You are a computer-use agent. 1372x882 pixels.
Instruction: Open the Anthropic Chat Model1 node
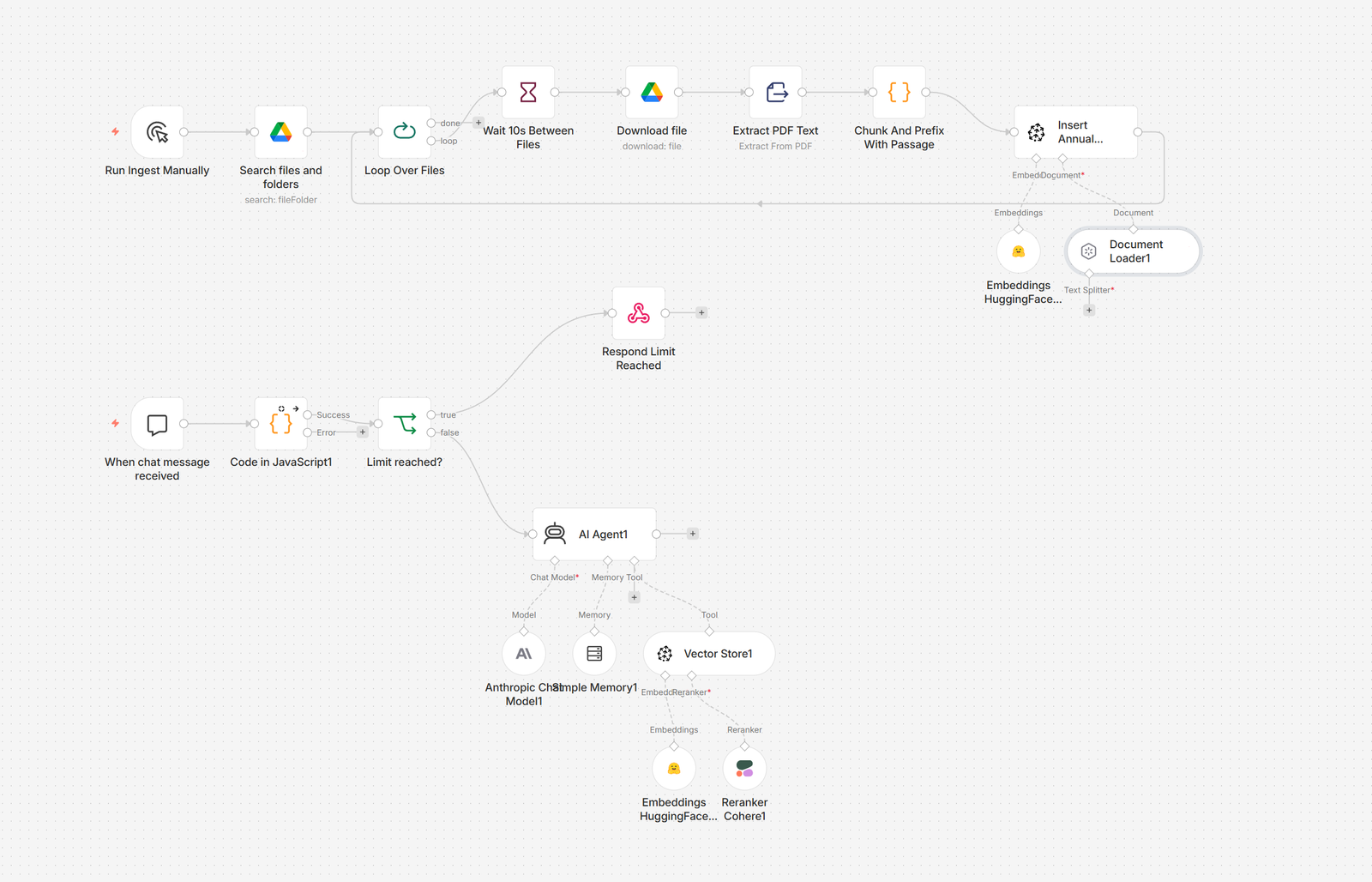tap(524, 654)
